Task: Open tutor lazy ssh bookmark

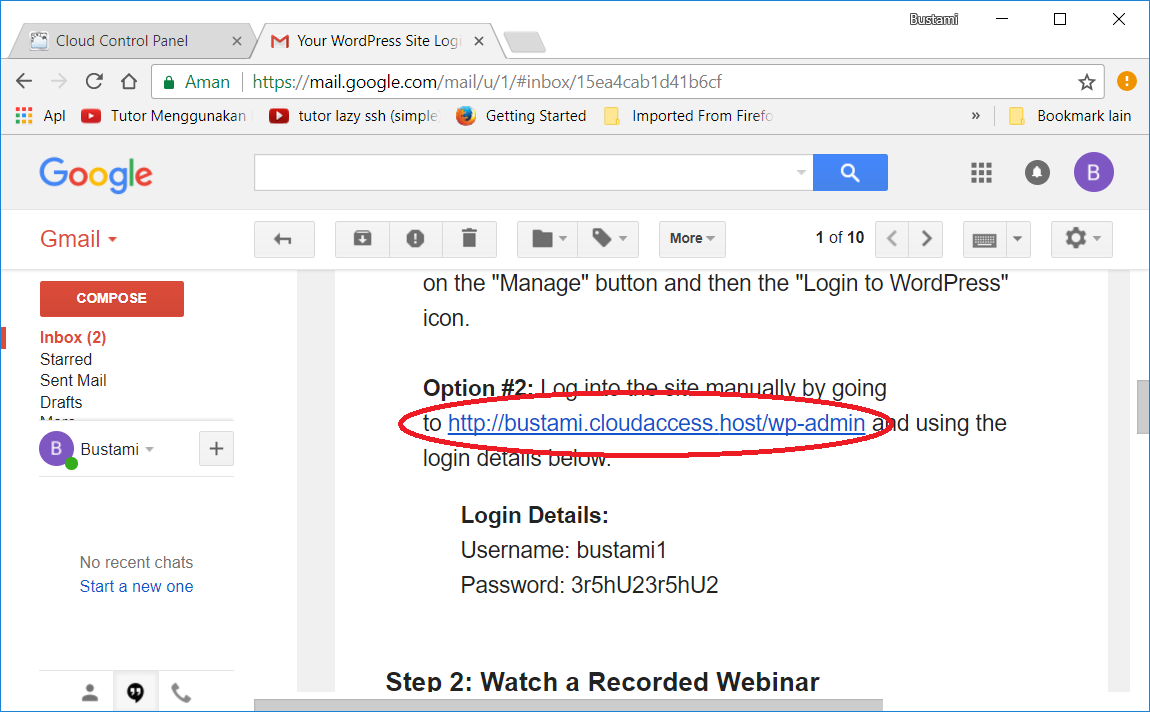Action: tap(354, 116)
